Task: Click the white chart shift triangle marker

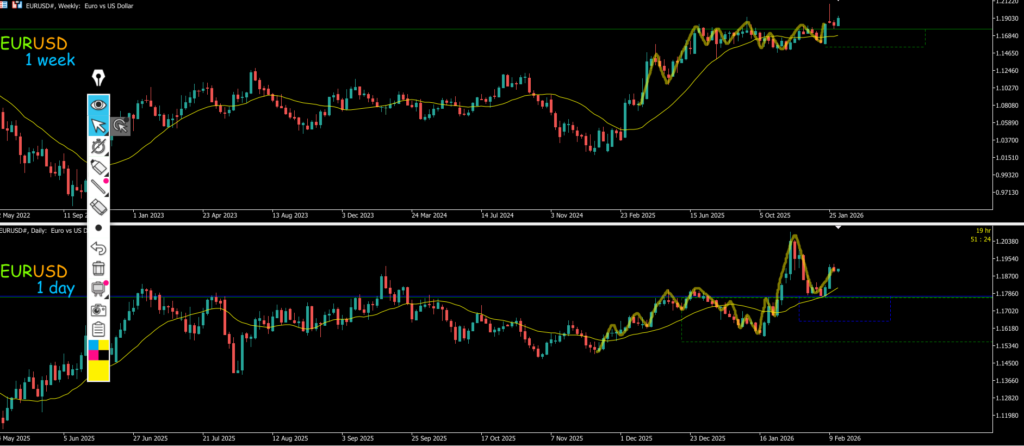Action: 838,229
